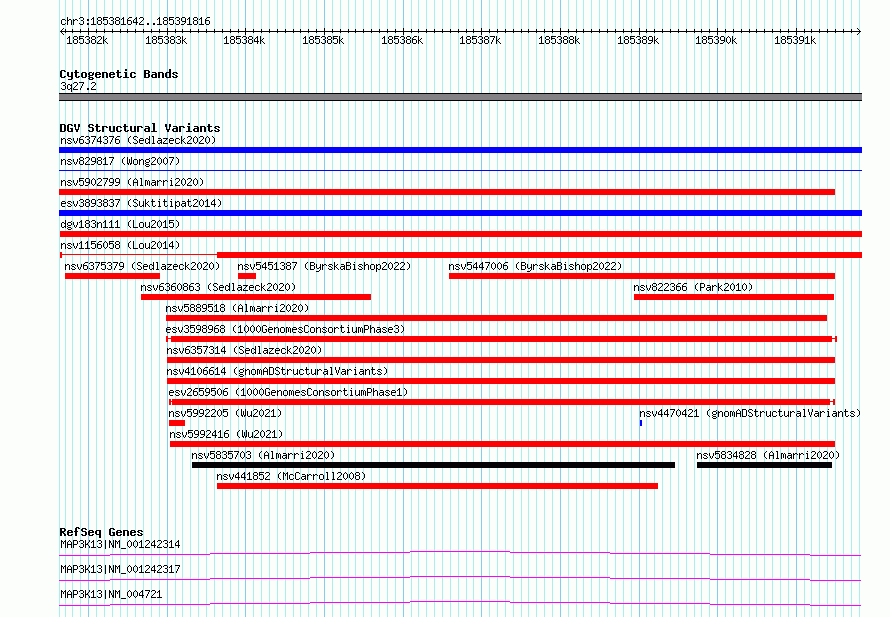Click the DGV Structural Variants track title
The height and width of the screenshot is (617, 890).
click(140, 128)
